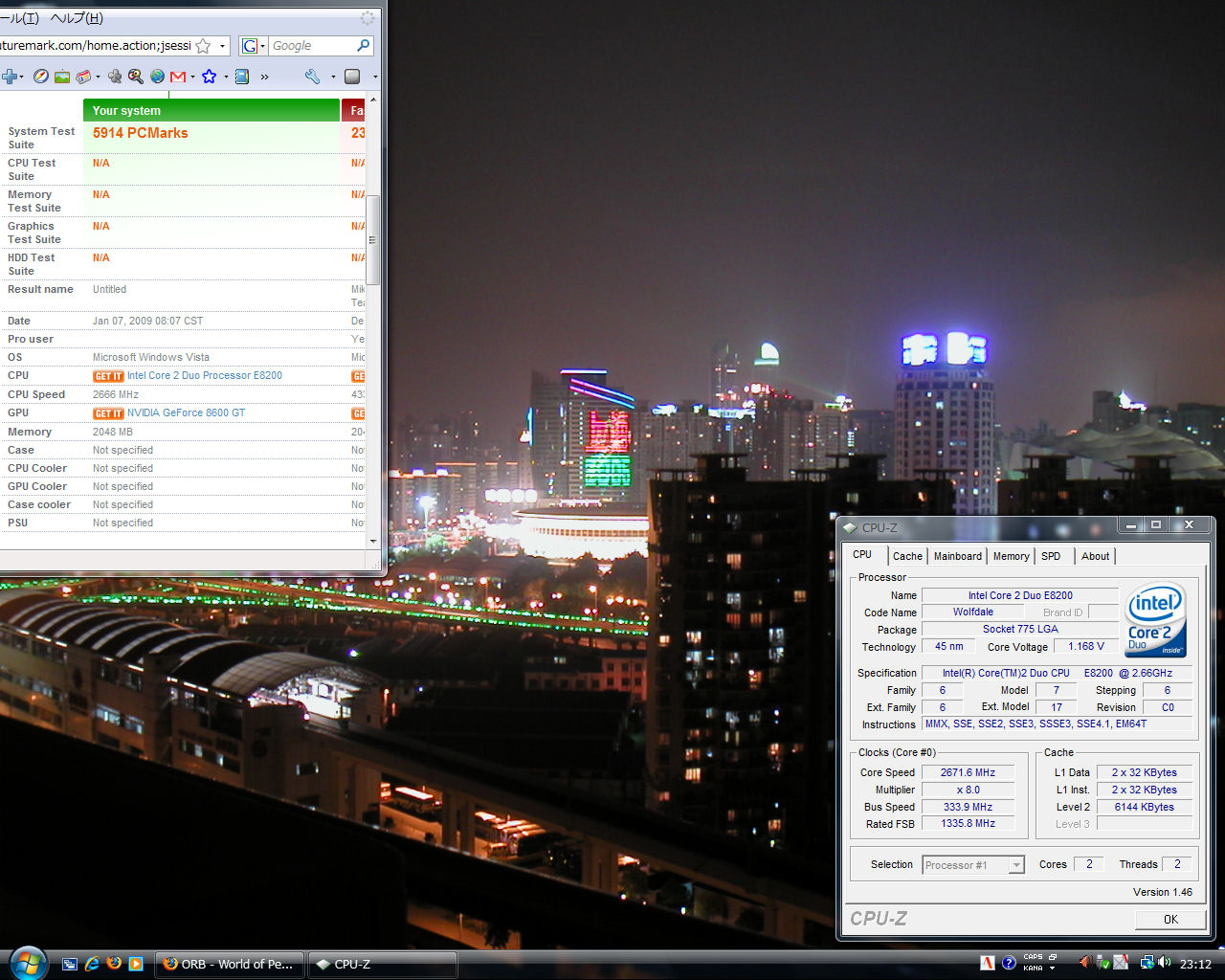Screen dimensions: 1225x980
Task: Click into the Google search field
Action: [x=312, y=46]
